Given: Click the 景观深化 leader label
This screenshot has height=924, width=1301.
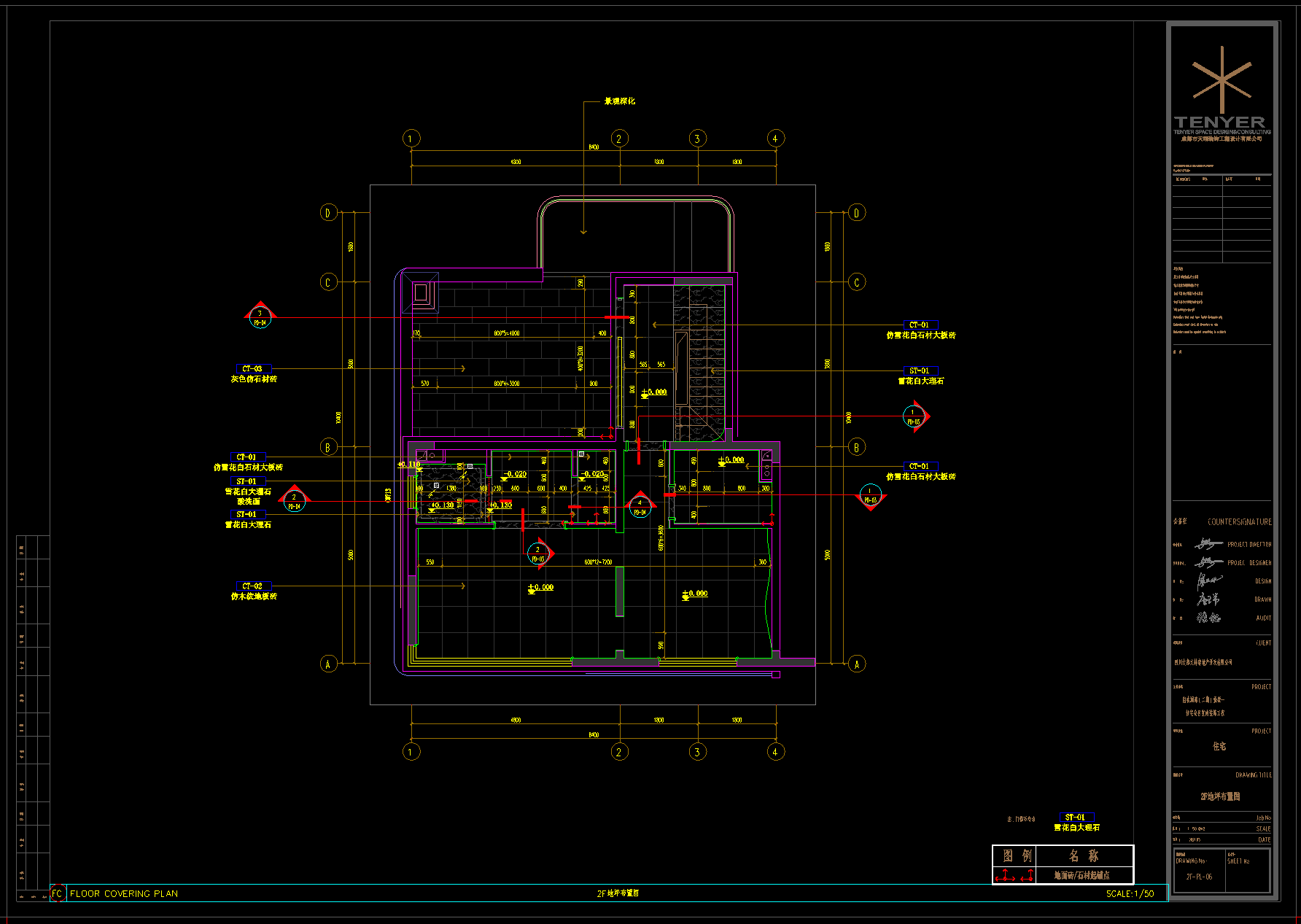Looking at the screenshot, I should 619,101.
